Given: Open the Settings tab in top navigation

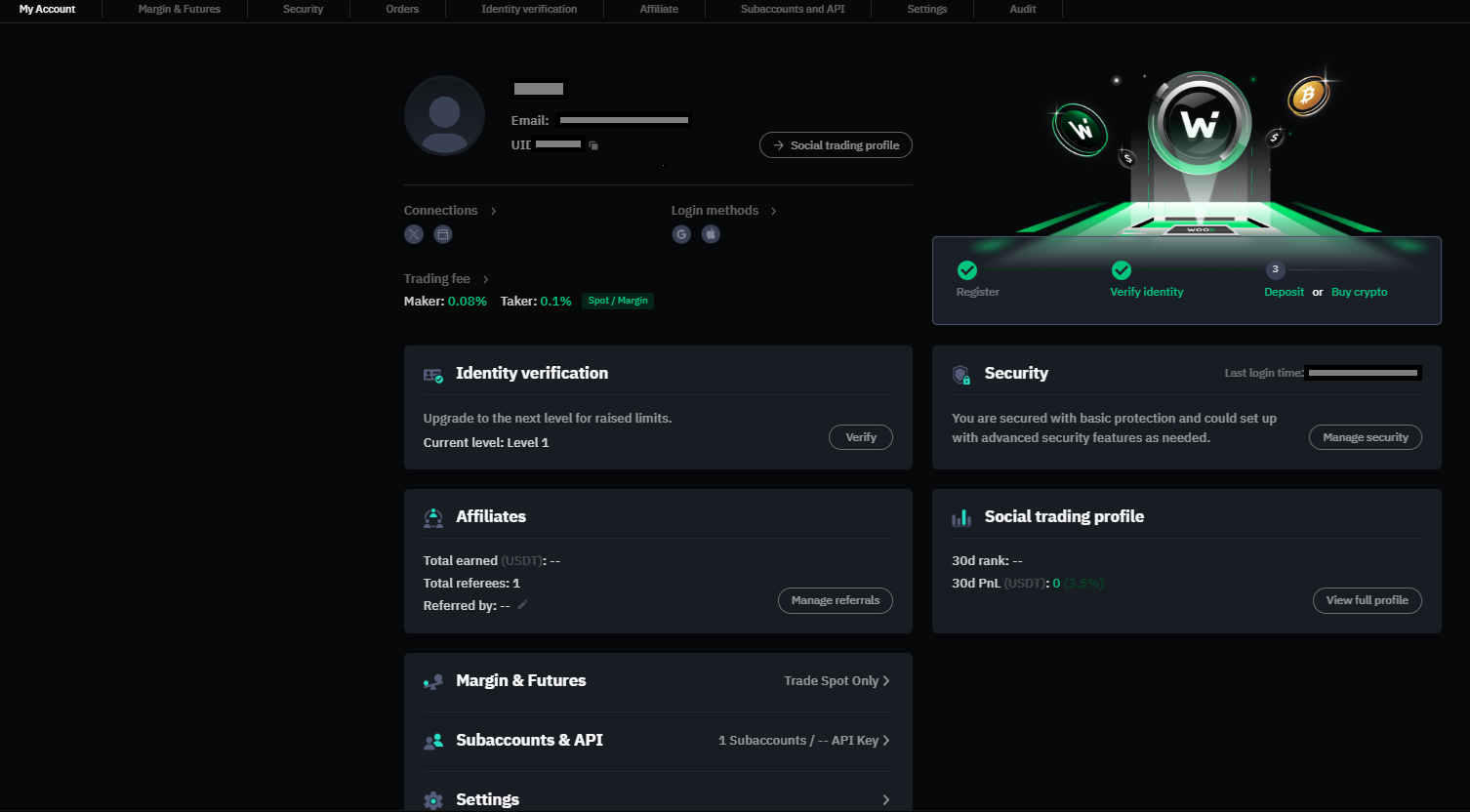Looking at the screenshot, I should (927, 9).
